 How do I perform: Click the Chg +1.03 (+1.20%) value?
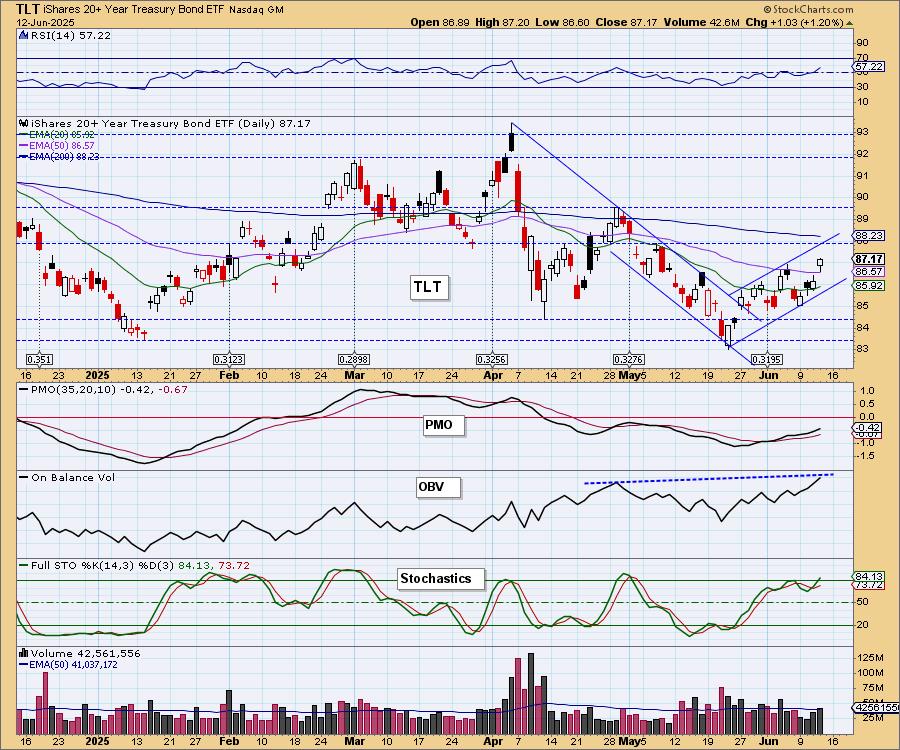[794, 22]
